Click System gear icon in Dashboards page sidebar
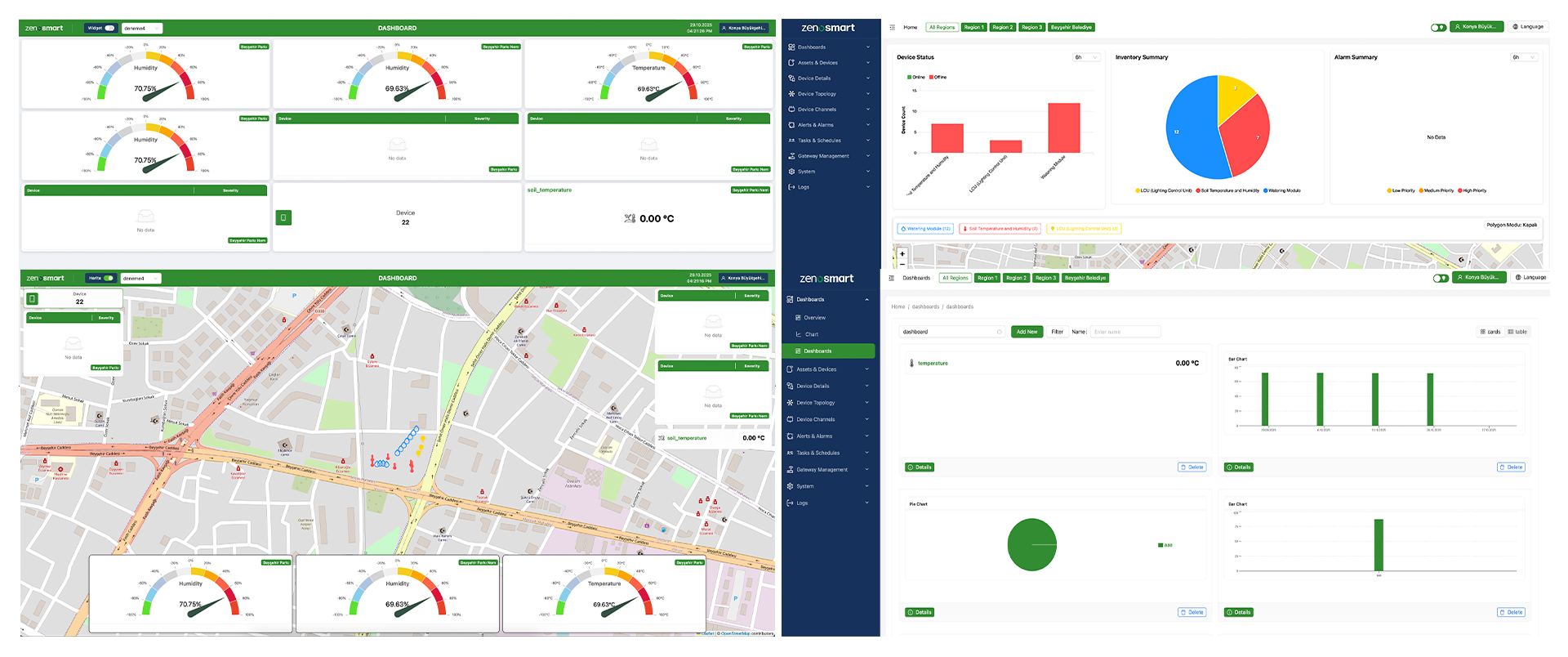The width and height of the screenshot is (1568, 657). pyautogui.click(x=790, y=486)
